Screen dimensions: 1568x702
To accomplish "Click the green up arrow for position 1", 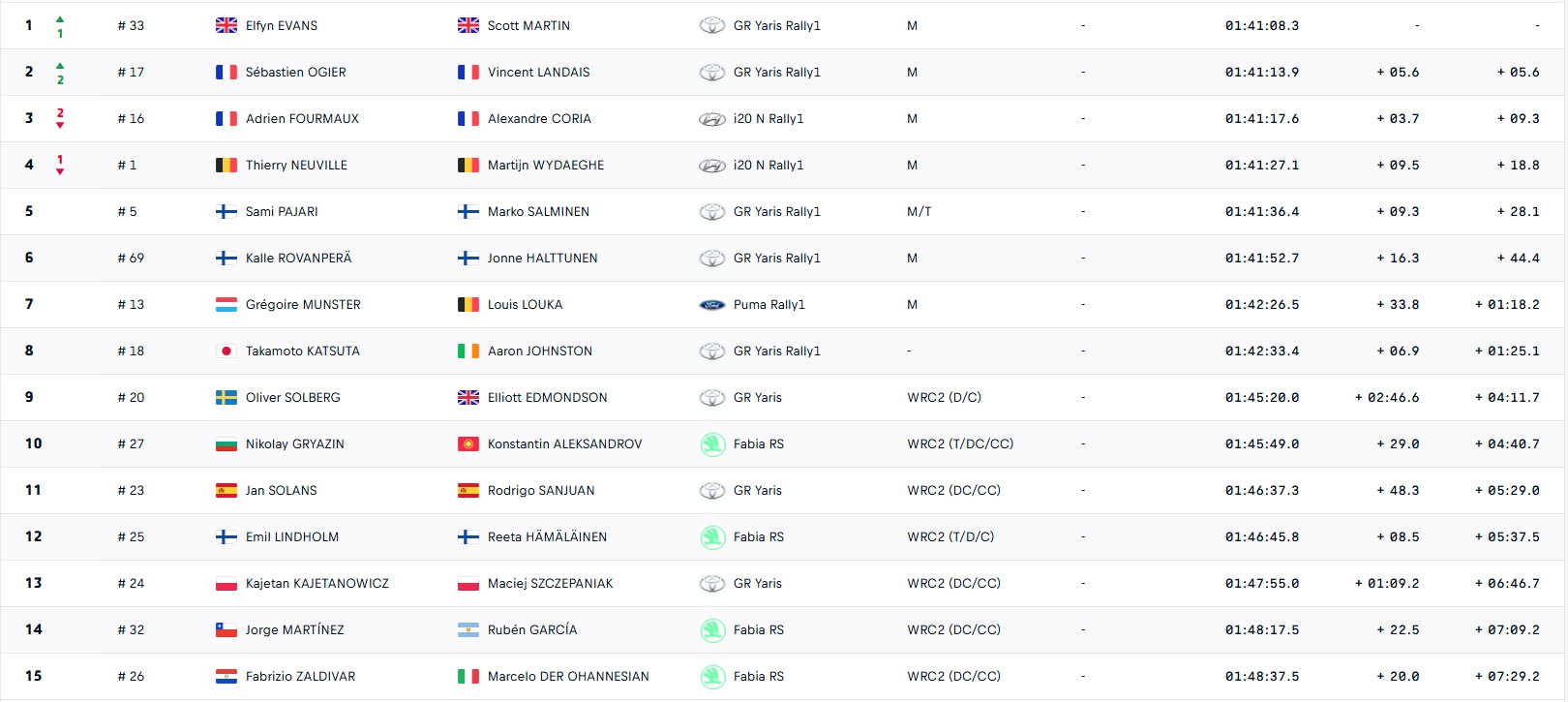I will tap(60, 19).
